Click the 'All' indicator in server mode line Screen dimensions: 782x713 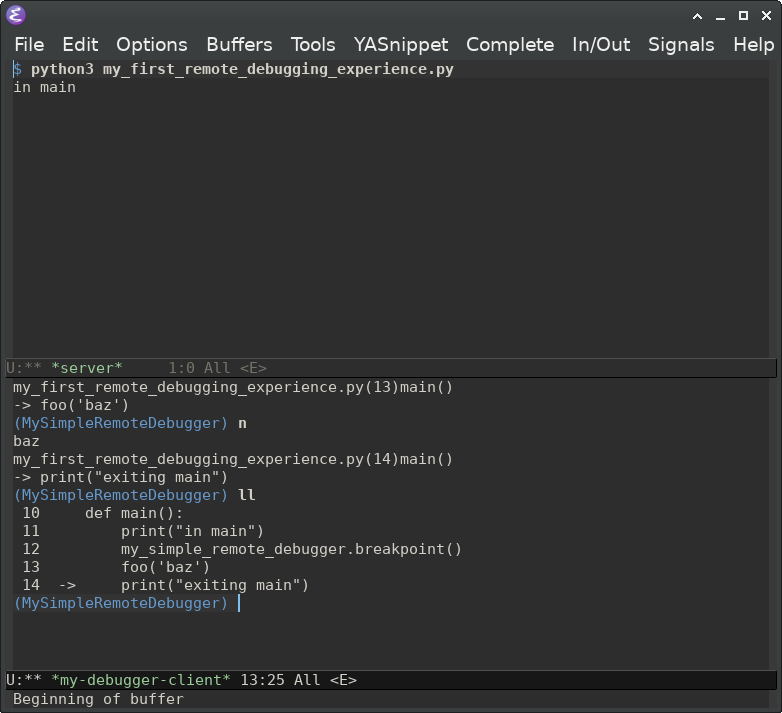pos(217,368)
